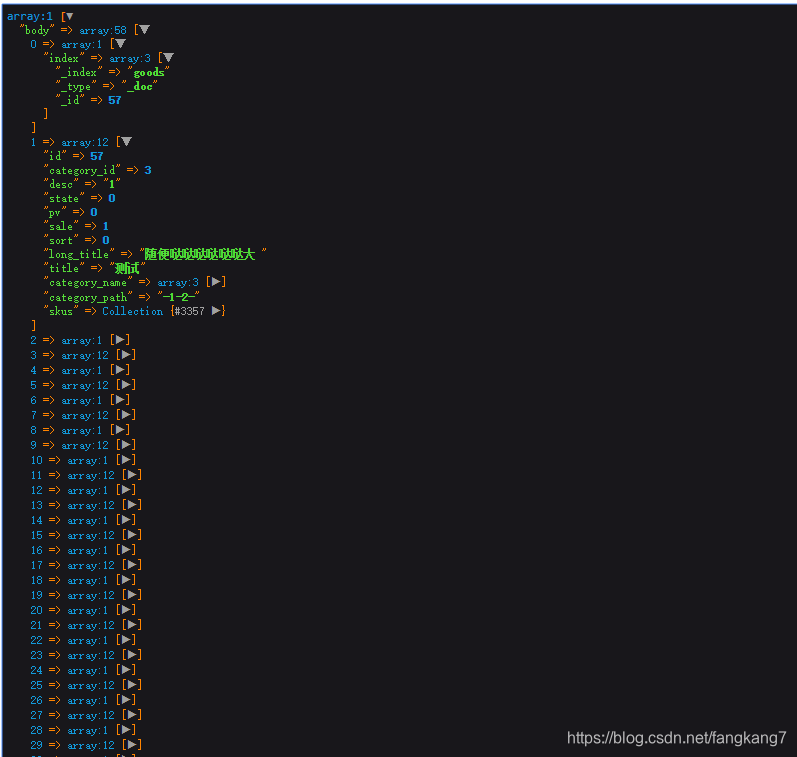Image resolution: width=797 pixels, height=757 pixels.
Task: Select the "_id" => 57 line
Action: pyautogui.click(x=88, y=100)
